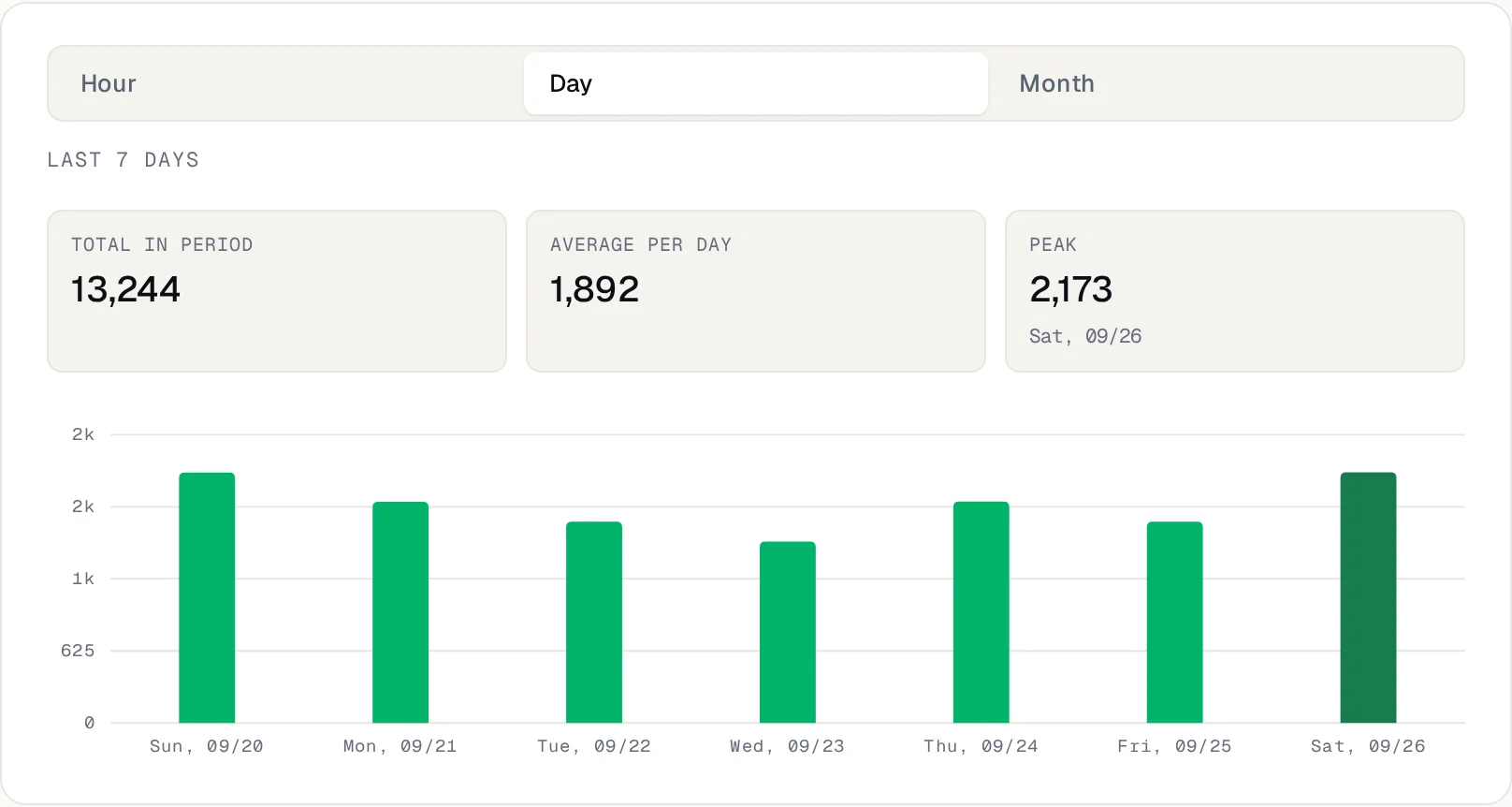Click the 'PEAK' card label
The width and height of the screenshot is (1512, 807).
[1053, 244]
